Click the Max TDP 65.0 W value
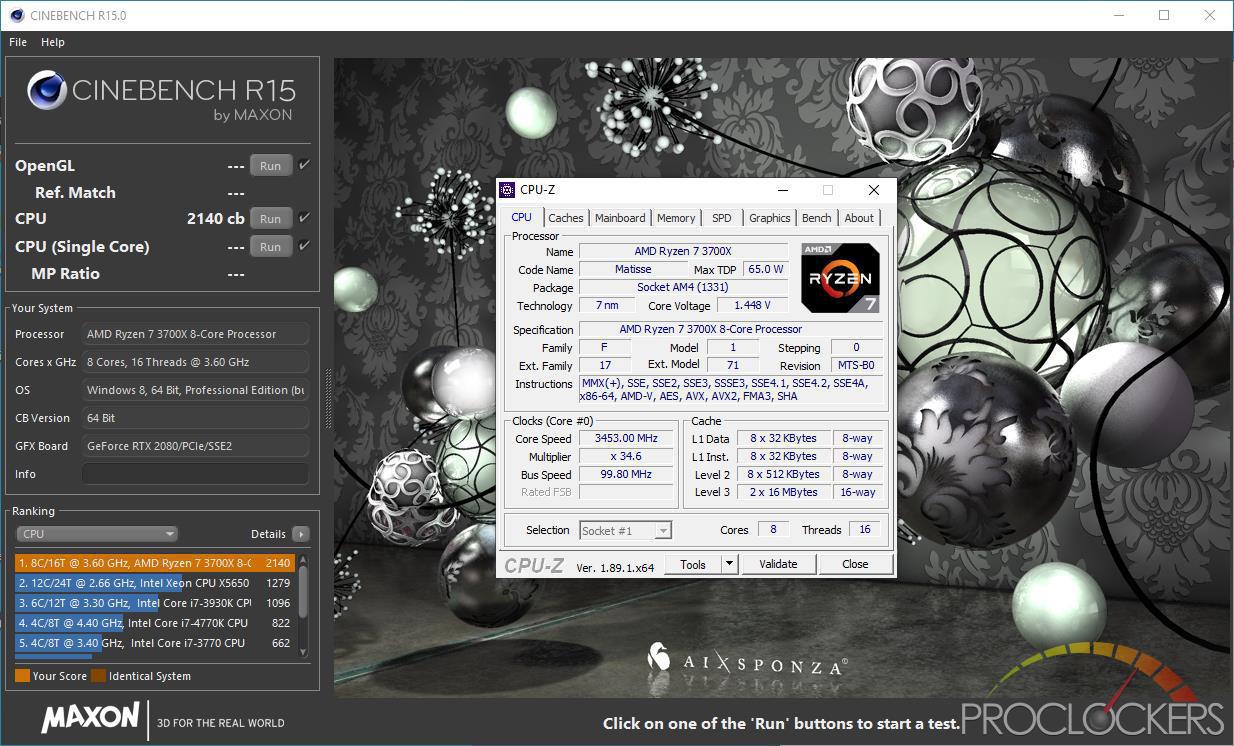This screenshot has width=1234, height=746. 767,270
